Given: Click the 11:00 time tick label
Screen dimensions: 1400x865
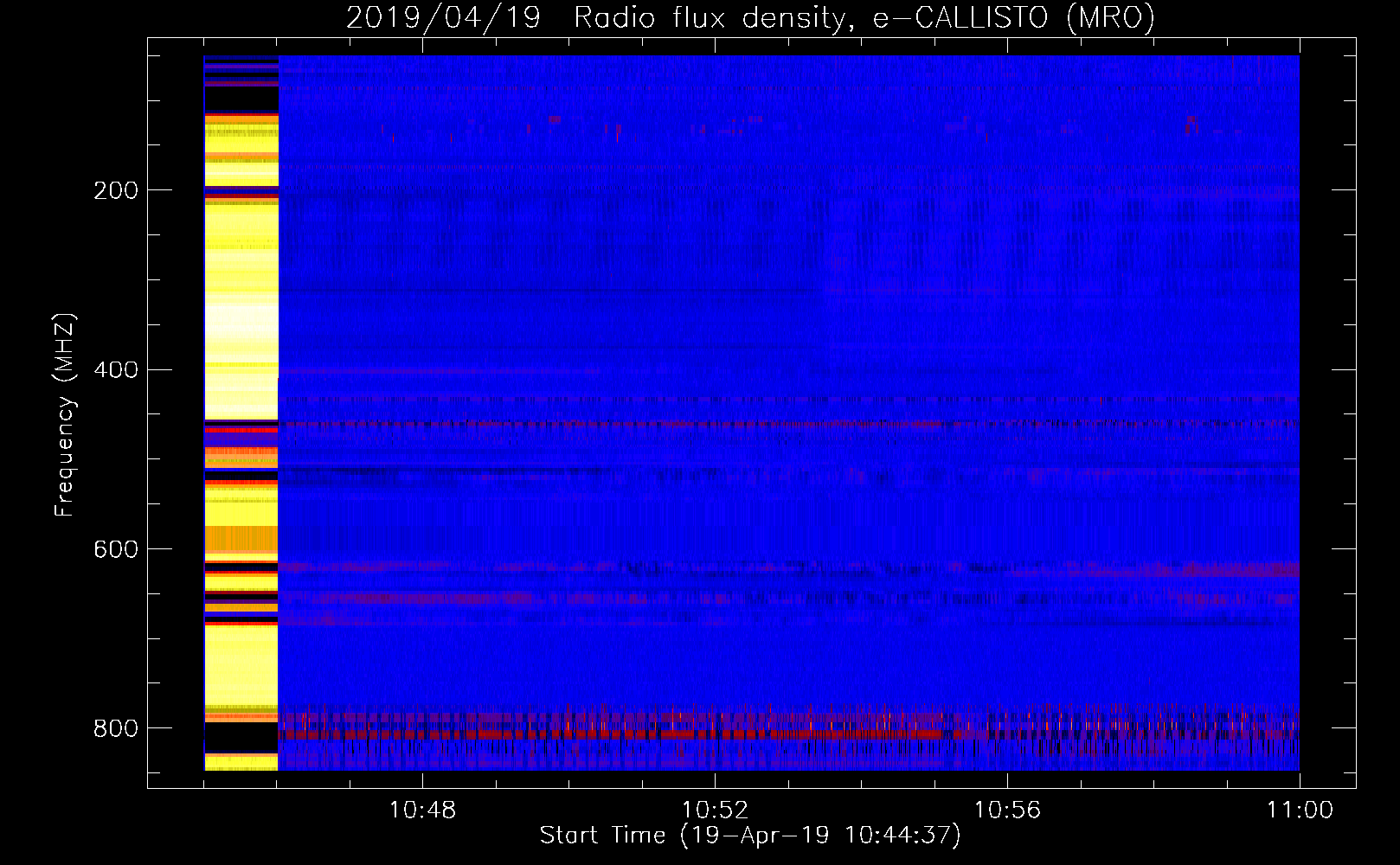Looking at the screenshot, I should [1300, 811].
